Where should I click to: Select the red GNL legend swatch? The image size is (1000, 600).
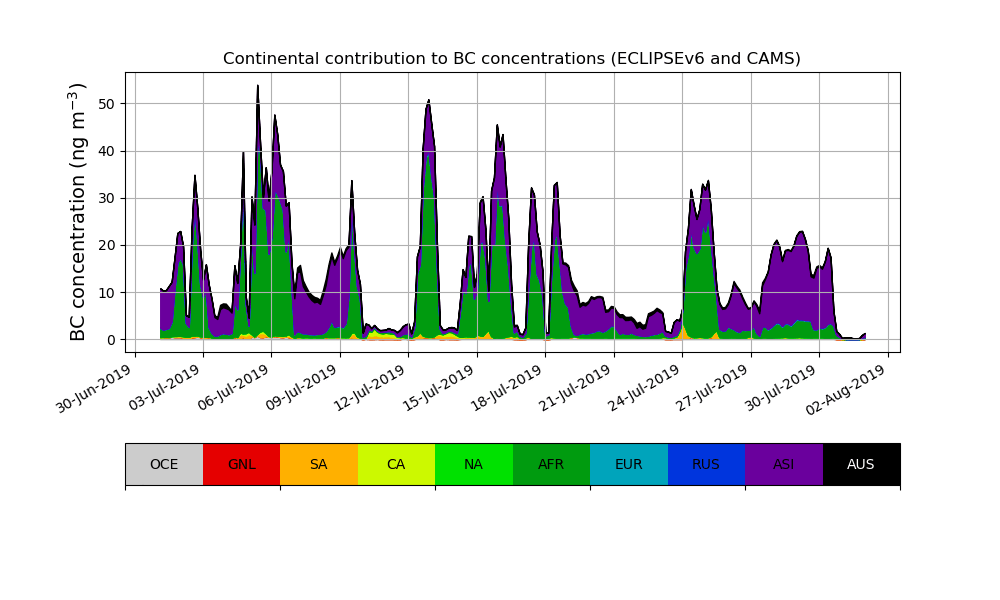click(241, 464)
